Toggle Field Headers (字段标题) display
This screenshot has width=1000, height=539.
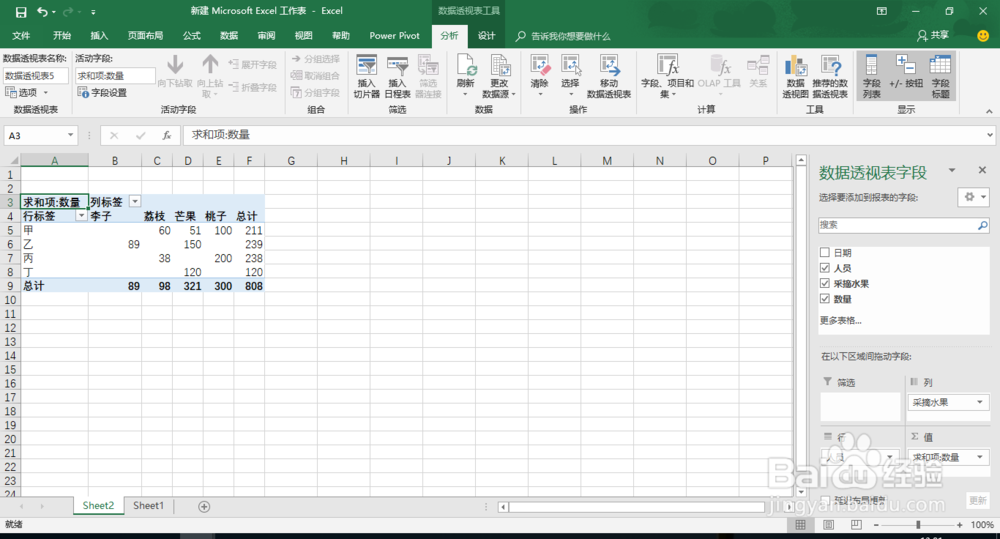tap(941, 77)
